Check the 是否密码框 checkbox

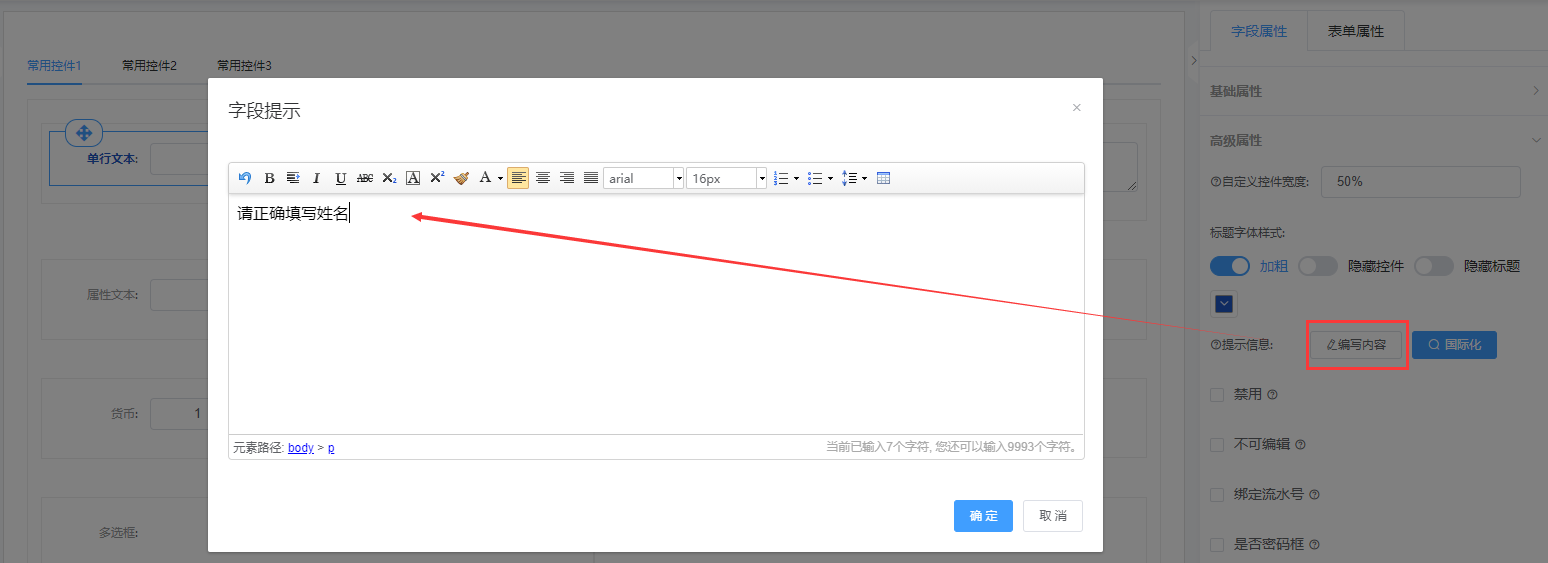(x=1217, y=545)
